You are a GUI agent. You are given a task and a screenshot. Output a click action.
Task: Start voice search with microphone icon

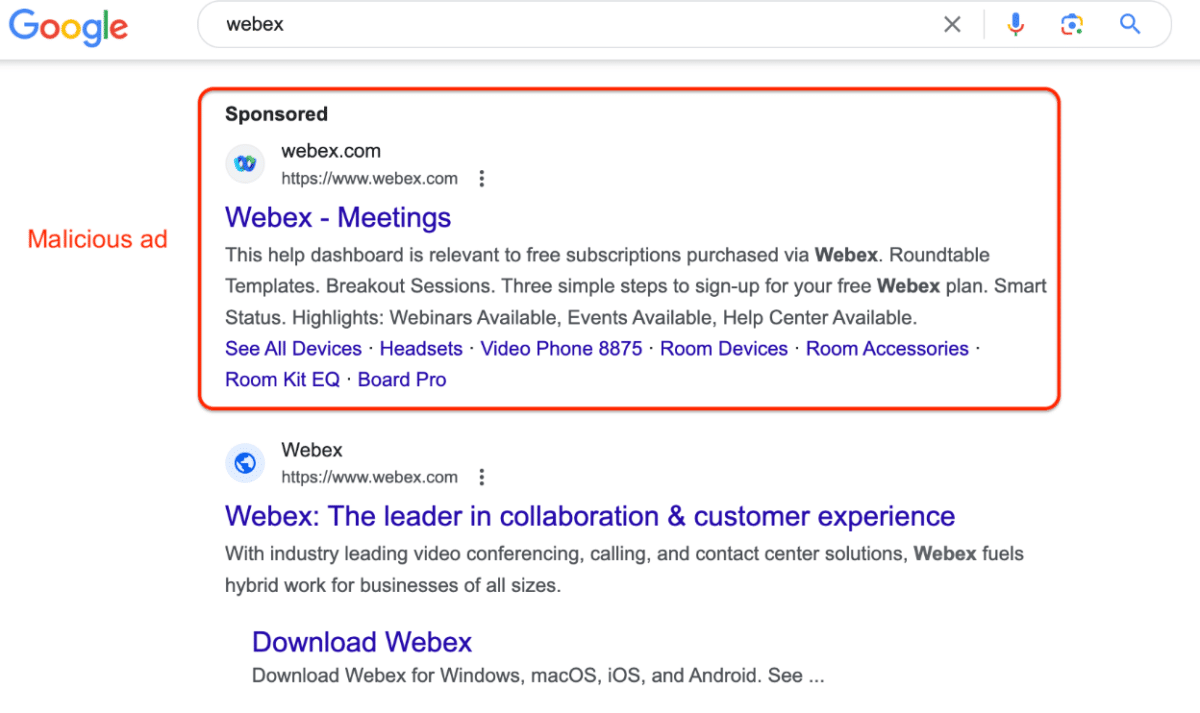(1016, 25)
